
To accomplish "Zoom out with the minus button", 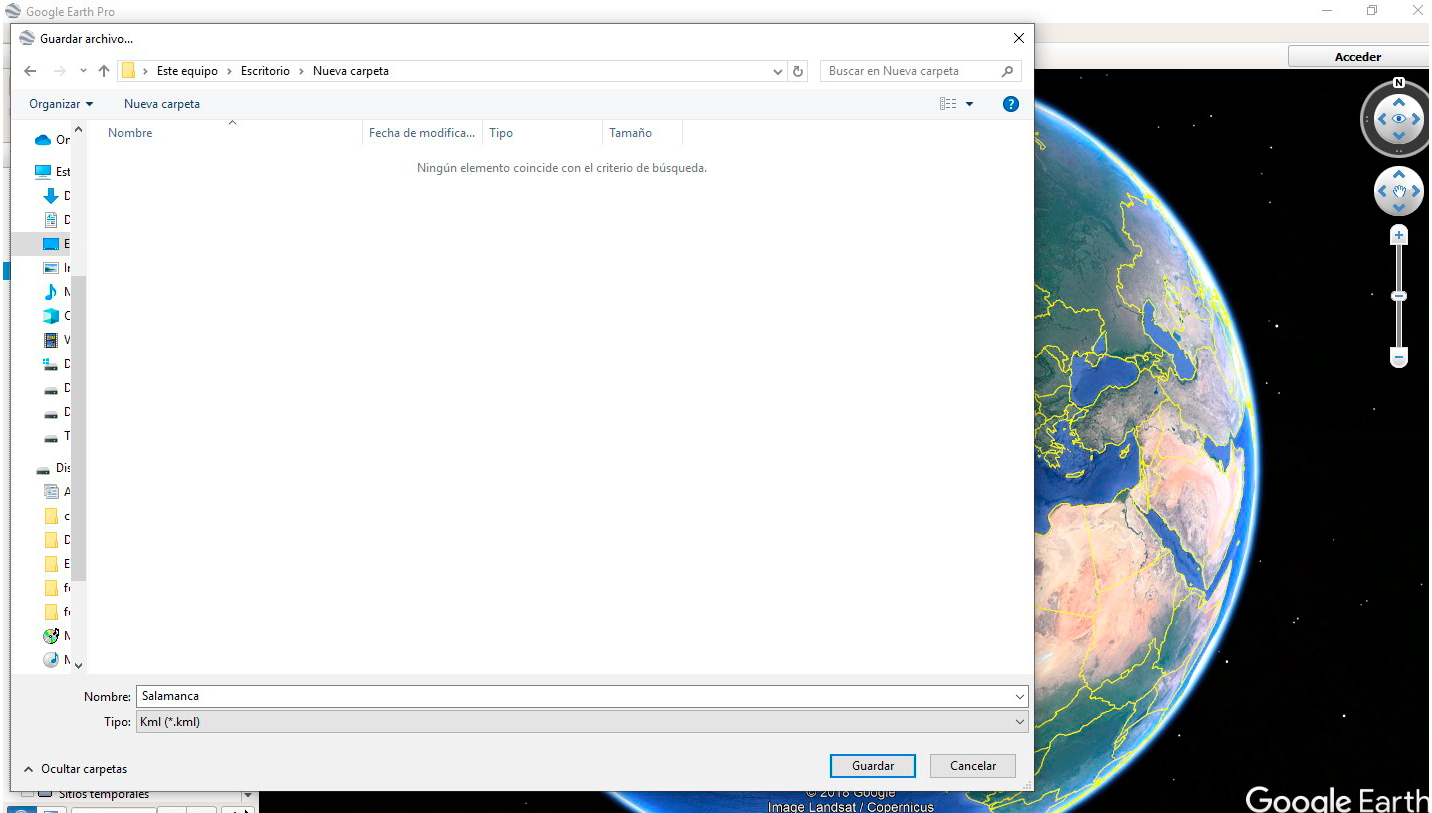I will pyautogui.click(x=1399, y=357).
